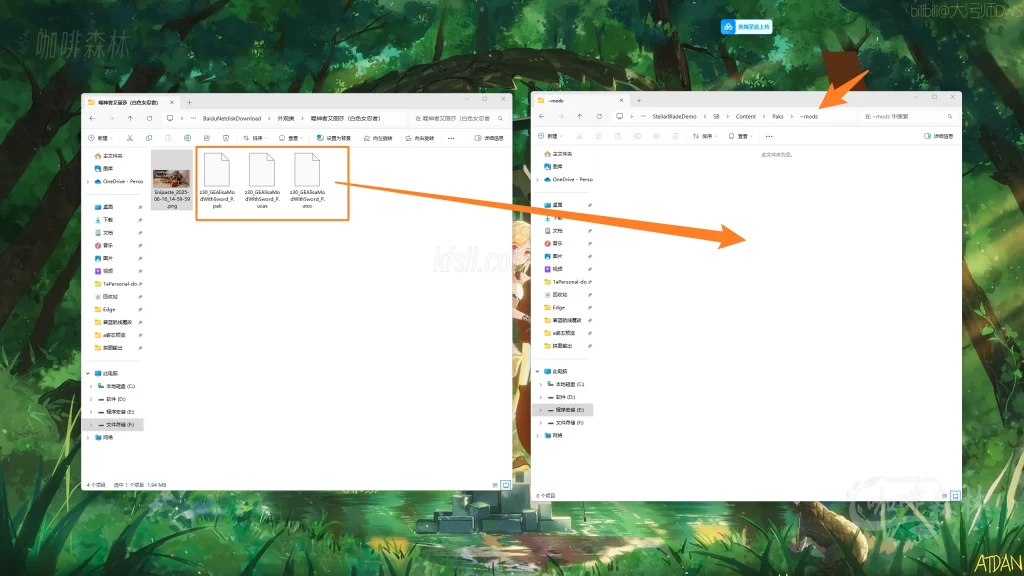Select the z30_GEAlisaModWithSword_P.utoc file
This screenshot has width=1024, height=576.
point(307,181)
